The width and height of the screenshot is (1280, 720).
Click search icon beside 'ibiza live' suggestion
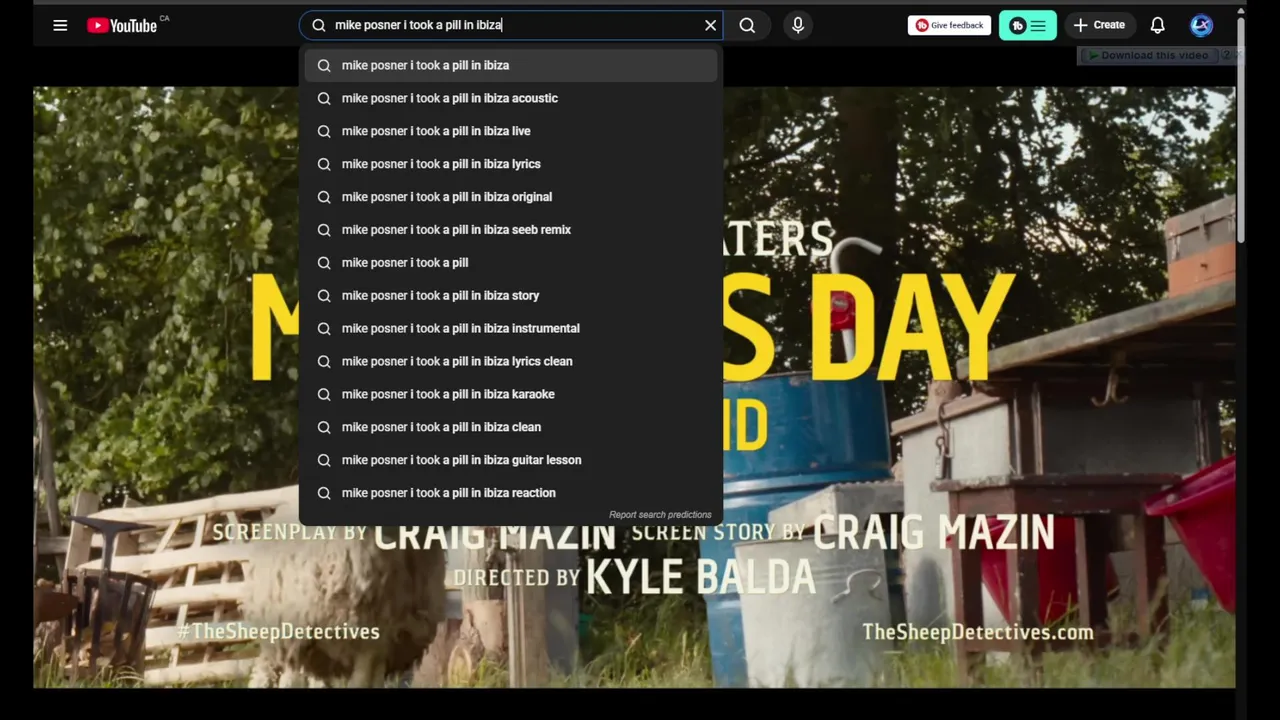324,131
